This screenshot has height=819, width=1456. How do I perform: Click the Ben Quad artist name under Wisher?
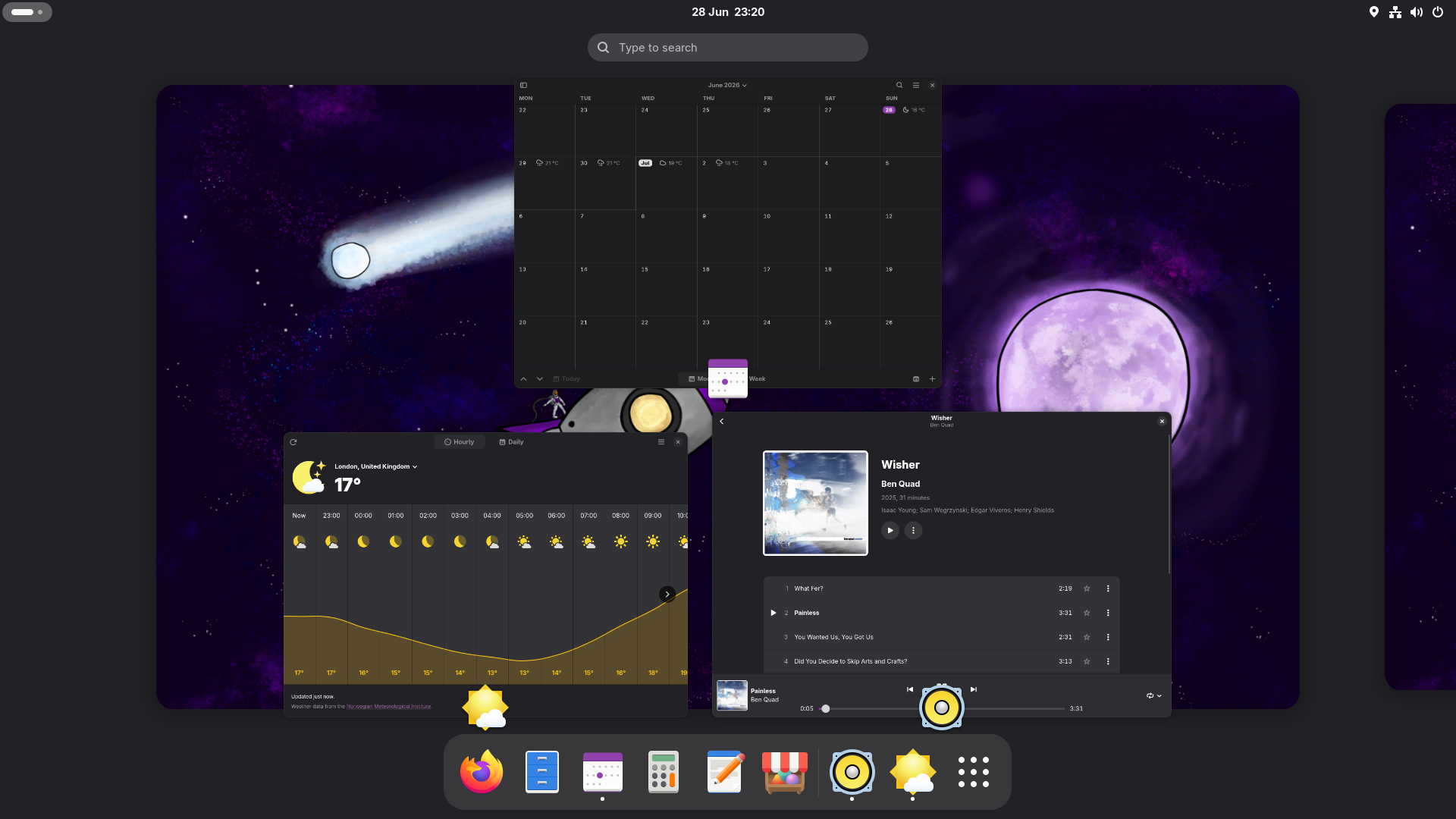click(x=900, y=484)
